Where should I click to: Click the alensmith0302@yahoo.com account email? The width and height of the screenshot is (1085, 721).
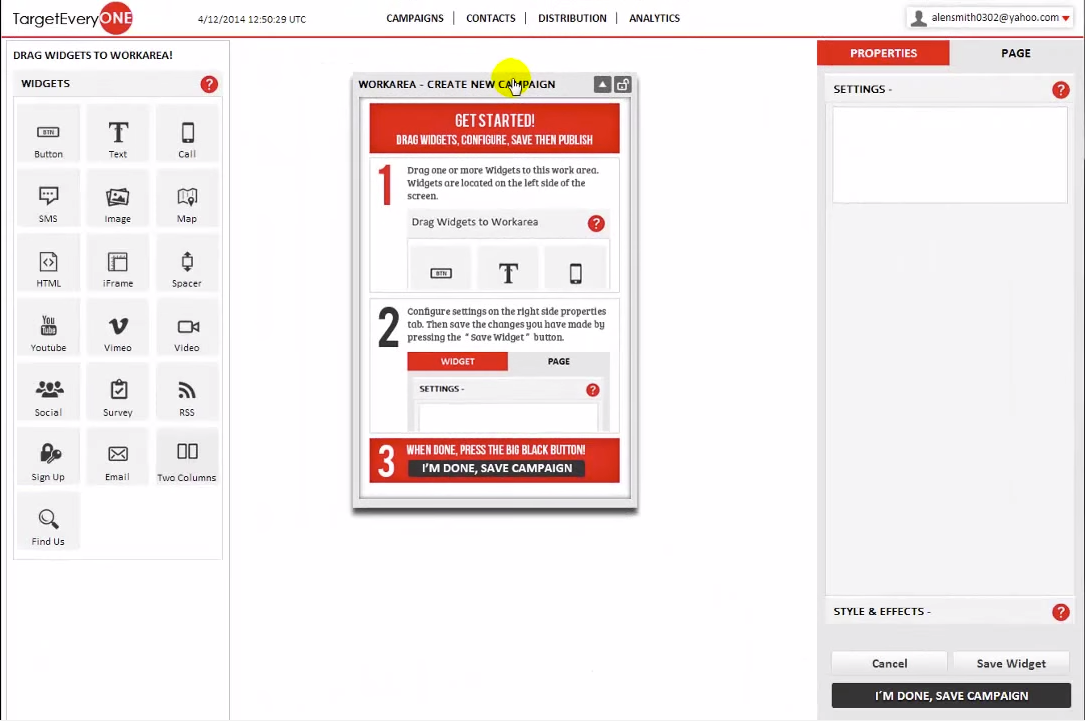[x=994, y=17]
